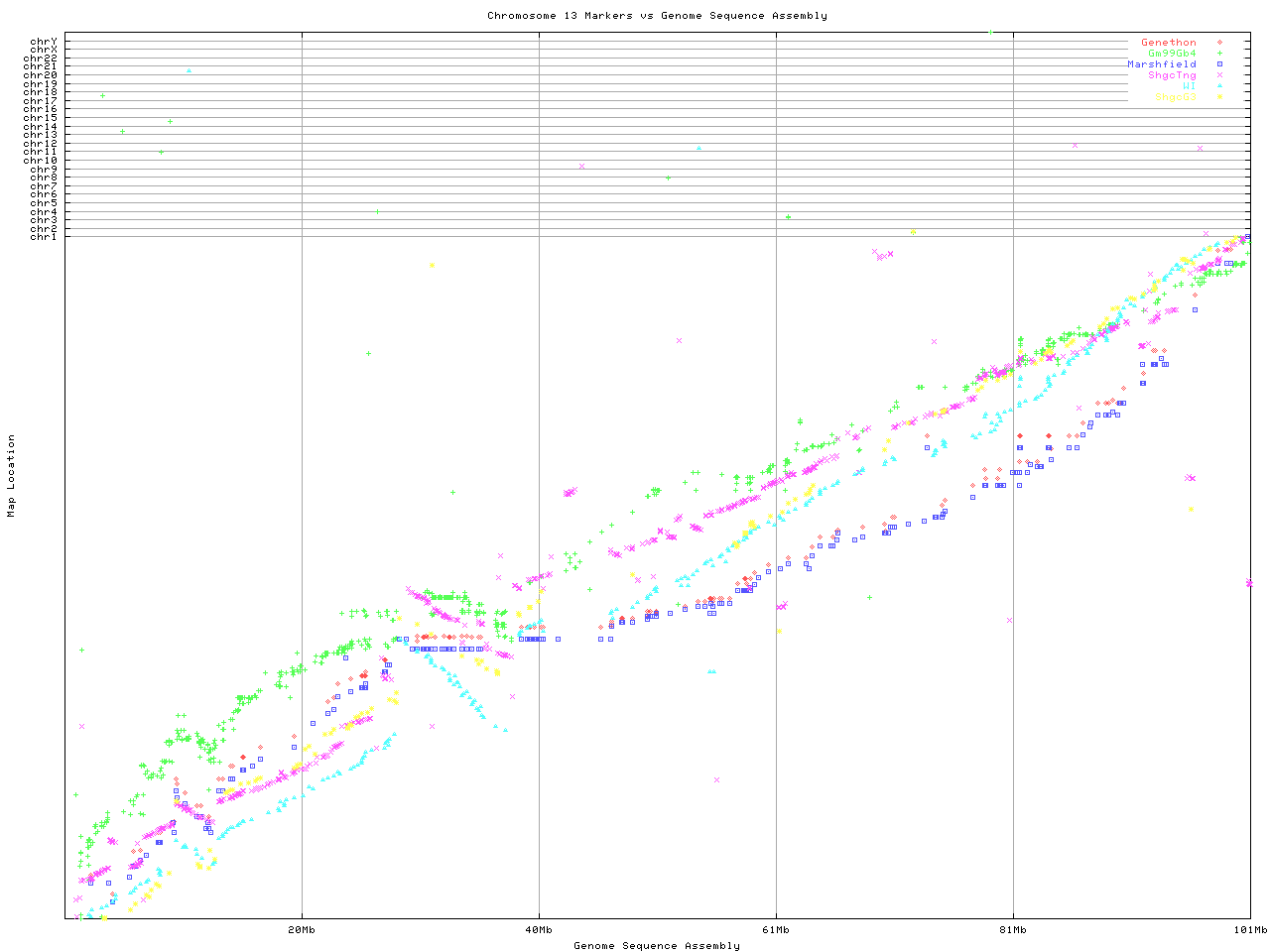Click the vertical Map Location axis title

(x=12, y=476)
